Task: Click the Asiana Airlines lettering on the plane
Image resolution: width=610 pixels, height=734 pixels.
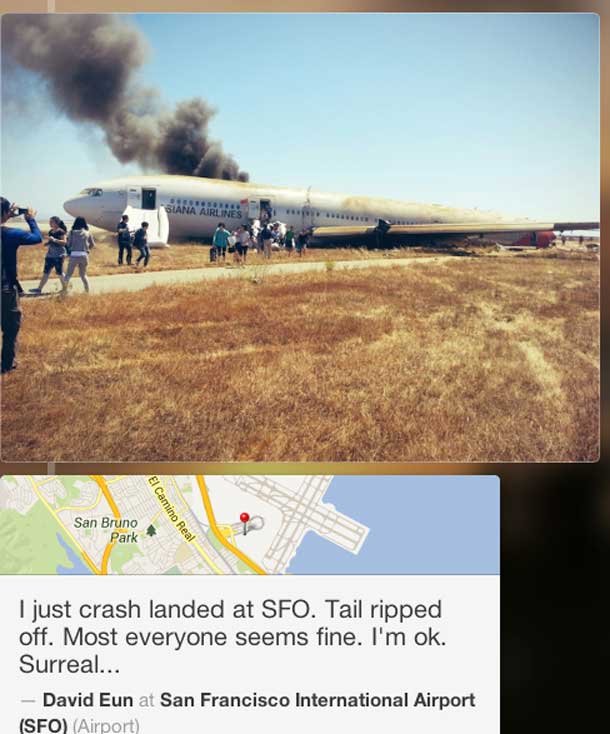Action: coord(205,212)
